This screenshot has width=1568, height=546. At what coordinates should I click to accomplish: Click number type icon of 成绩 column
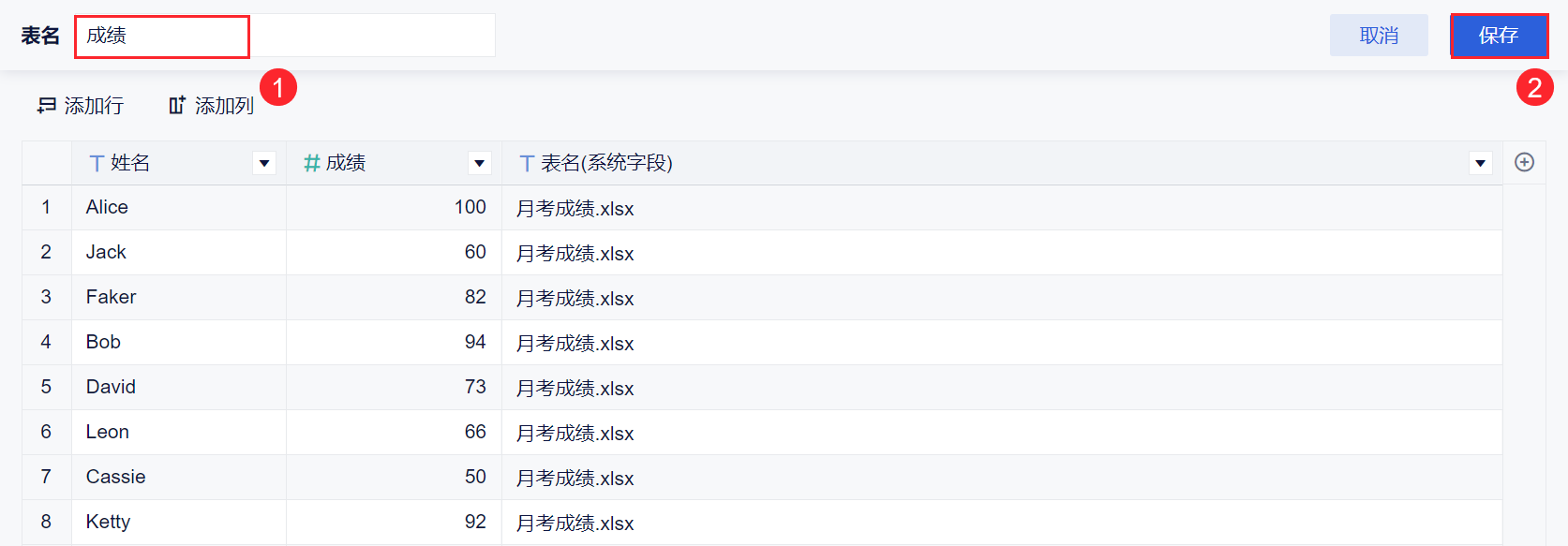(312, 164)
